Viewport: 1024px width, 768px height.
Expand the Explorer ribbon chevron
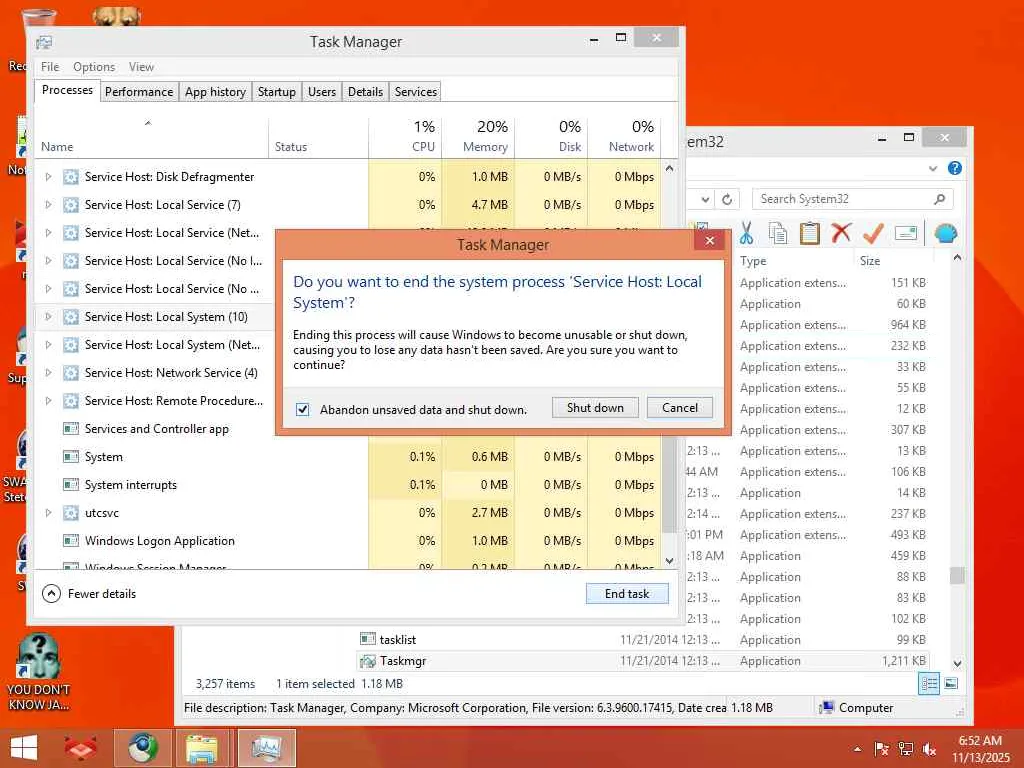(933, 168)
